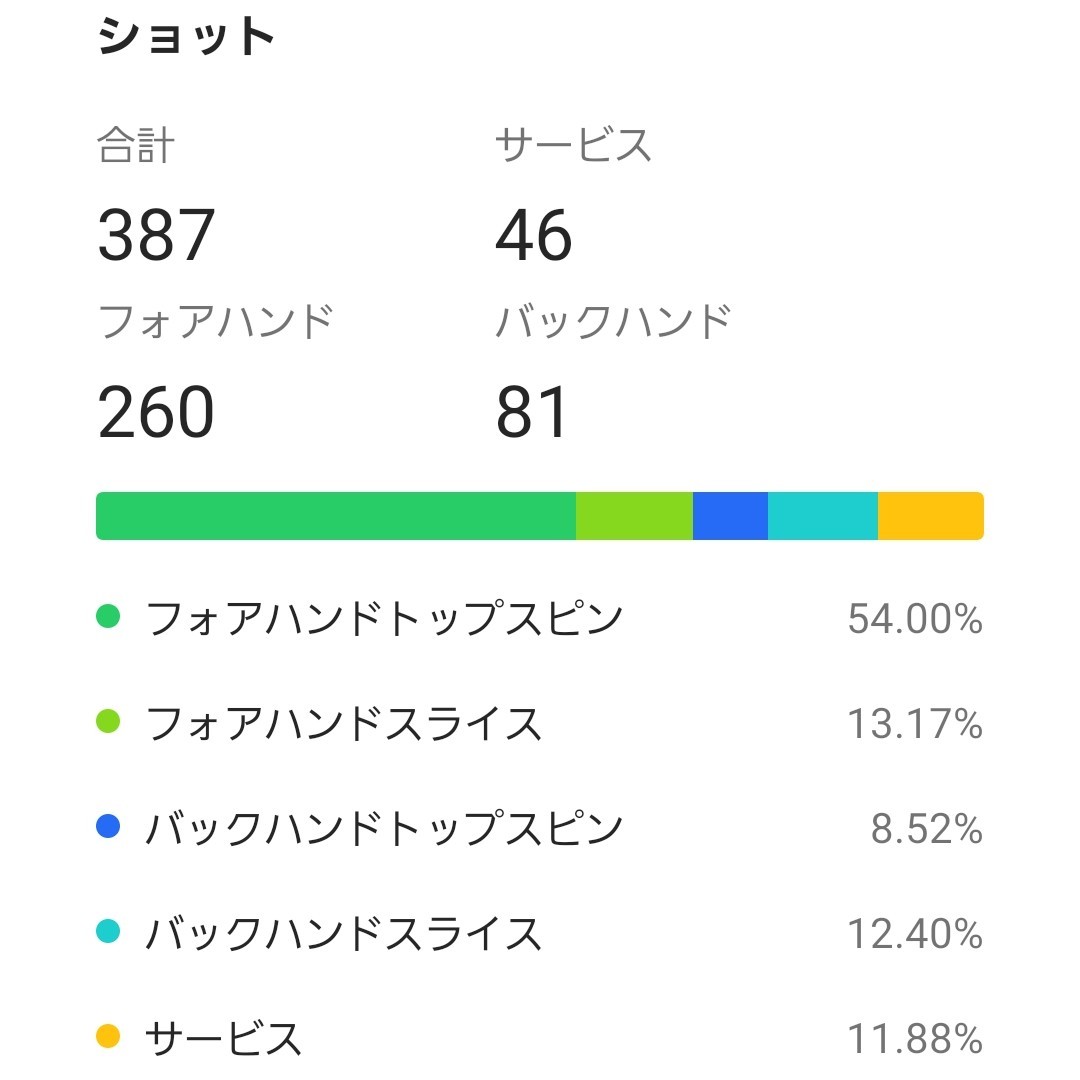Tap the 合計 total count 387
The width and height of the screenshot is (1080, 1080).
pyautogui.click(x=157, y=236)
